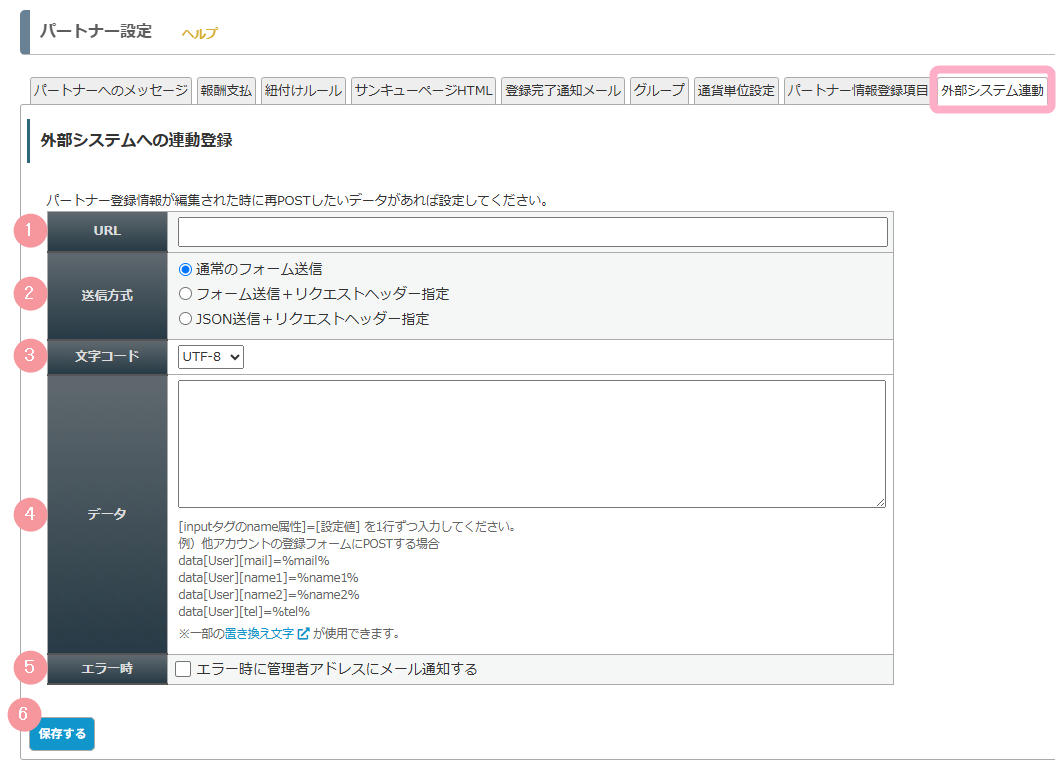The width and height of the screenshot is (1063, 778).
Task: Click the 保存する button
Action: tap(62, 734)
